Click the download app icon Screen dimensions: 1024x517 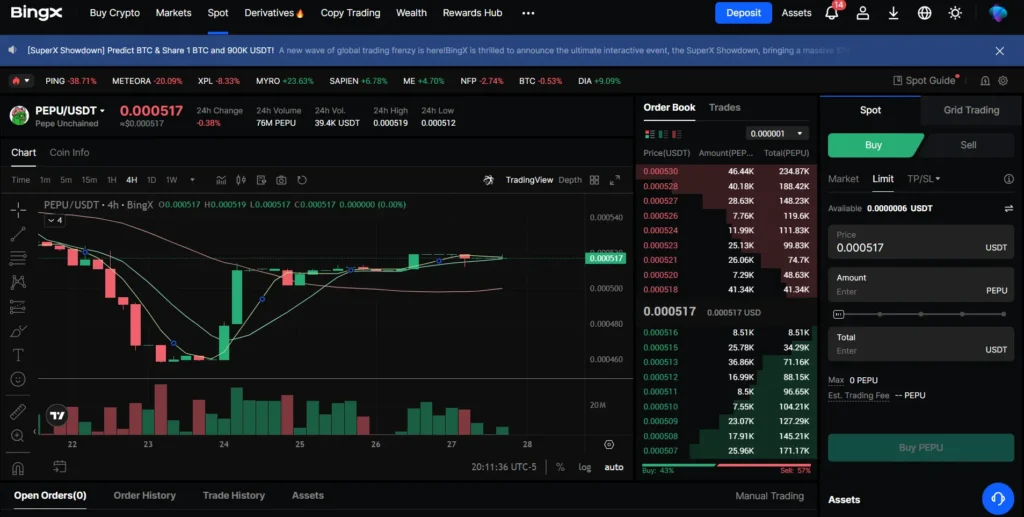coord(893,13)
